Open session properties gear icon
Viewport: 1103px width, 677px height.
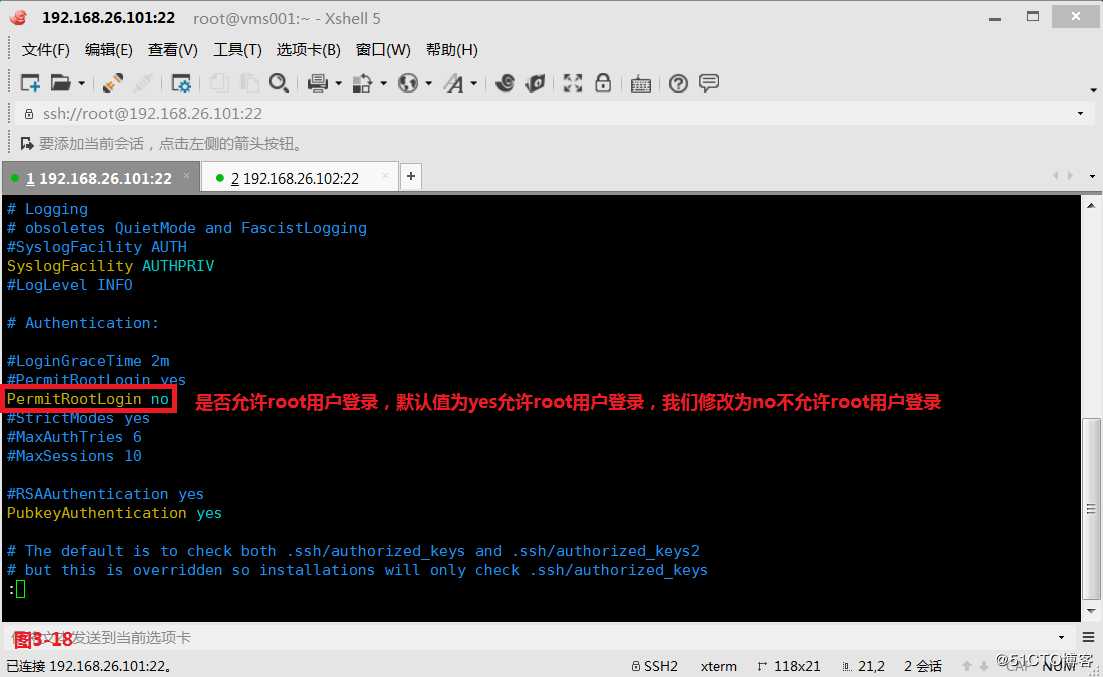pos(181,83)
